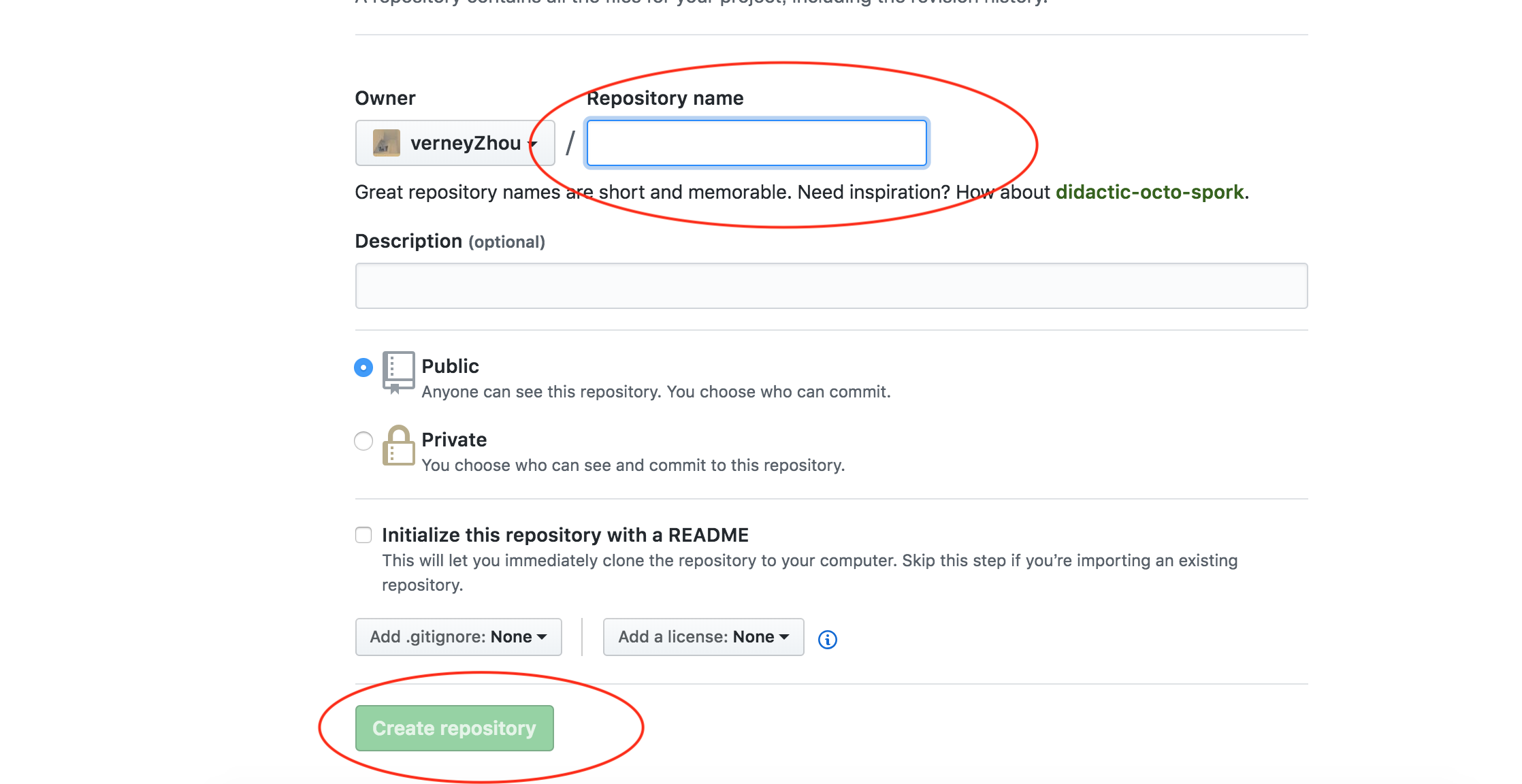Click the Repository name label
Screen dimensions: 1522x784
tap(664, 98)
